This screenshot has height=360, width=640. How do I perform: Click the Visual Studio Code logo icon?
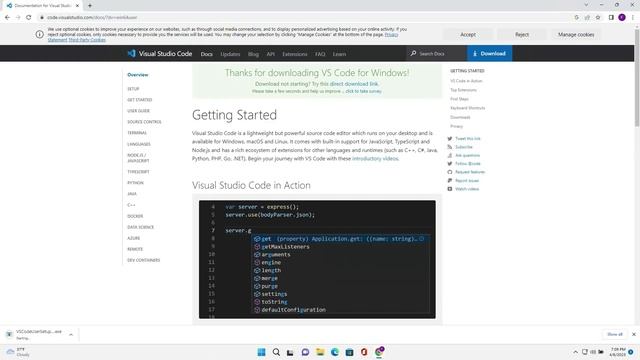click(131, 53)
